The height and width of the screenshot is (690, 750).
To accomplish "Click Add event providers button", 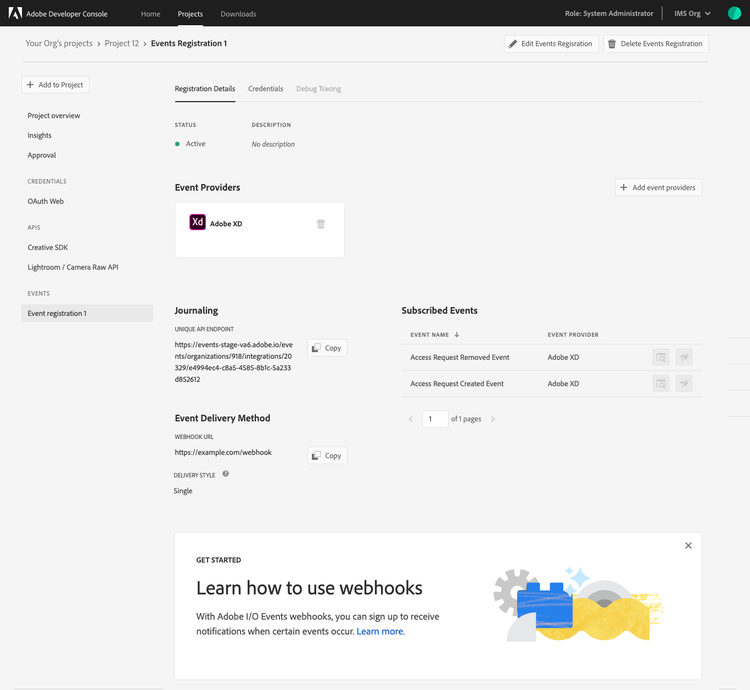I will click(658, 187).
